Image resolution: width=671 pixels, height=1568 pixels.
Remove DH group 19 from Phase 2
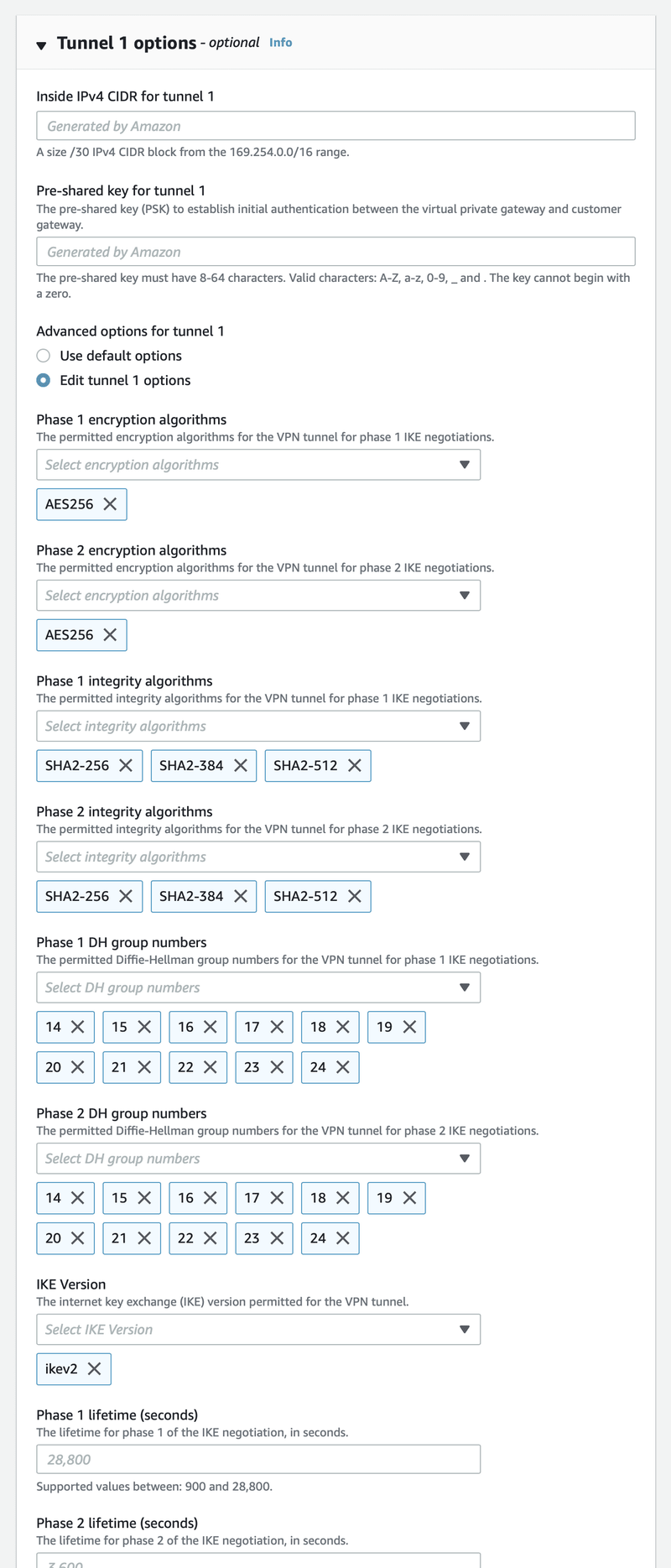(x=409, y=1198)
